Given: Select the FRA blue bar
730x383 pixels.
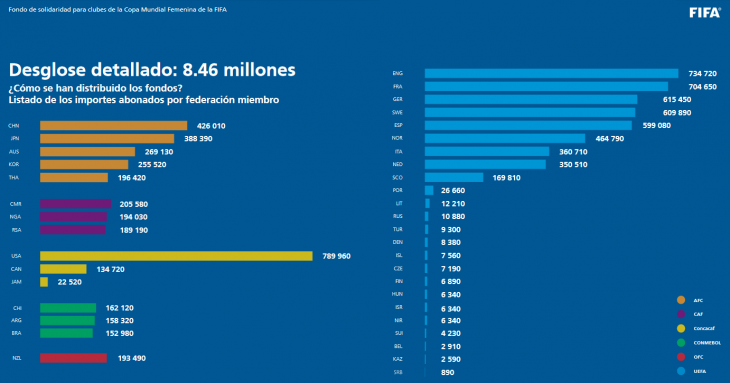Looking at the screenshot, I should pos(546,86).
